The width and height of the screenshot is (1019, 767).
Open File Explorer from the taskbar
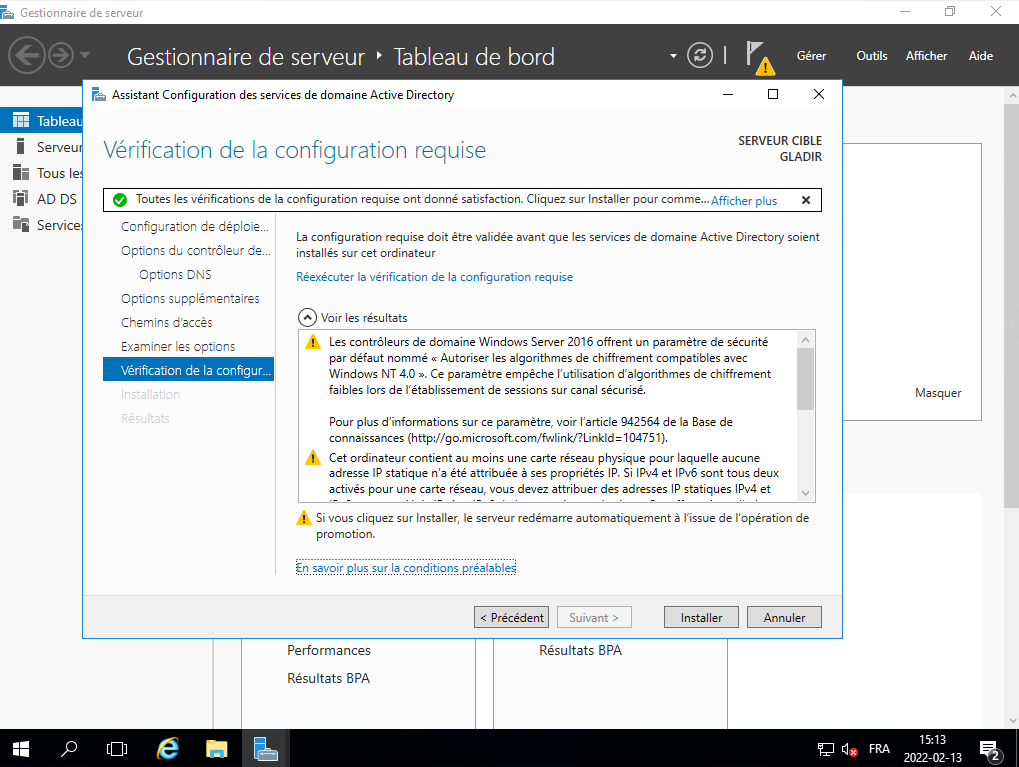click(217, 748)
